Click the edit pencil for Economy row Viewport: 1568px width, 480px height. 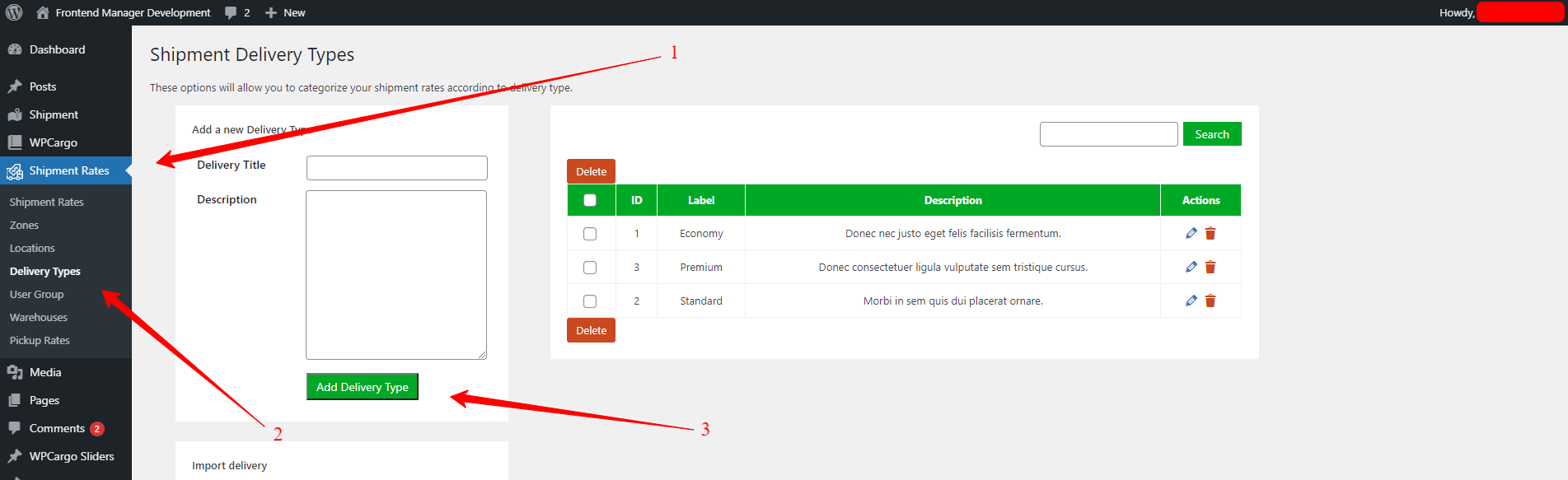pyautogui.click(x=1191, y=233)
